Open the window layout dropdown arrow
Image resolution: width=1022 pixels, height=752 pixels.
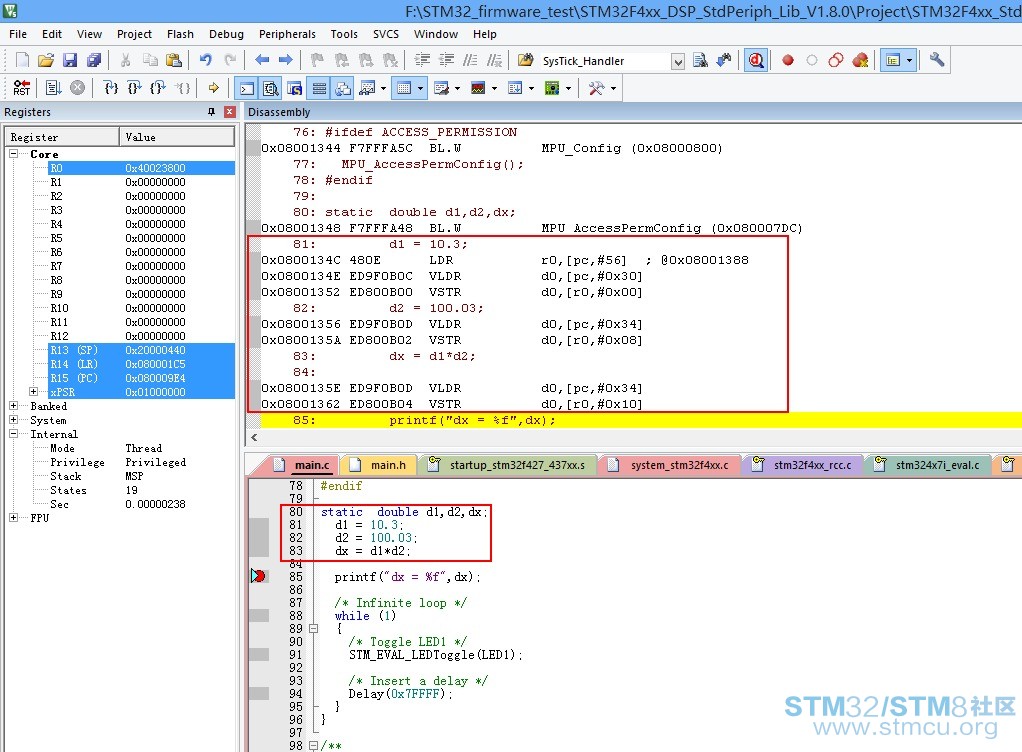[x=909, y=61]
